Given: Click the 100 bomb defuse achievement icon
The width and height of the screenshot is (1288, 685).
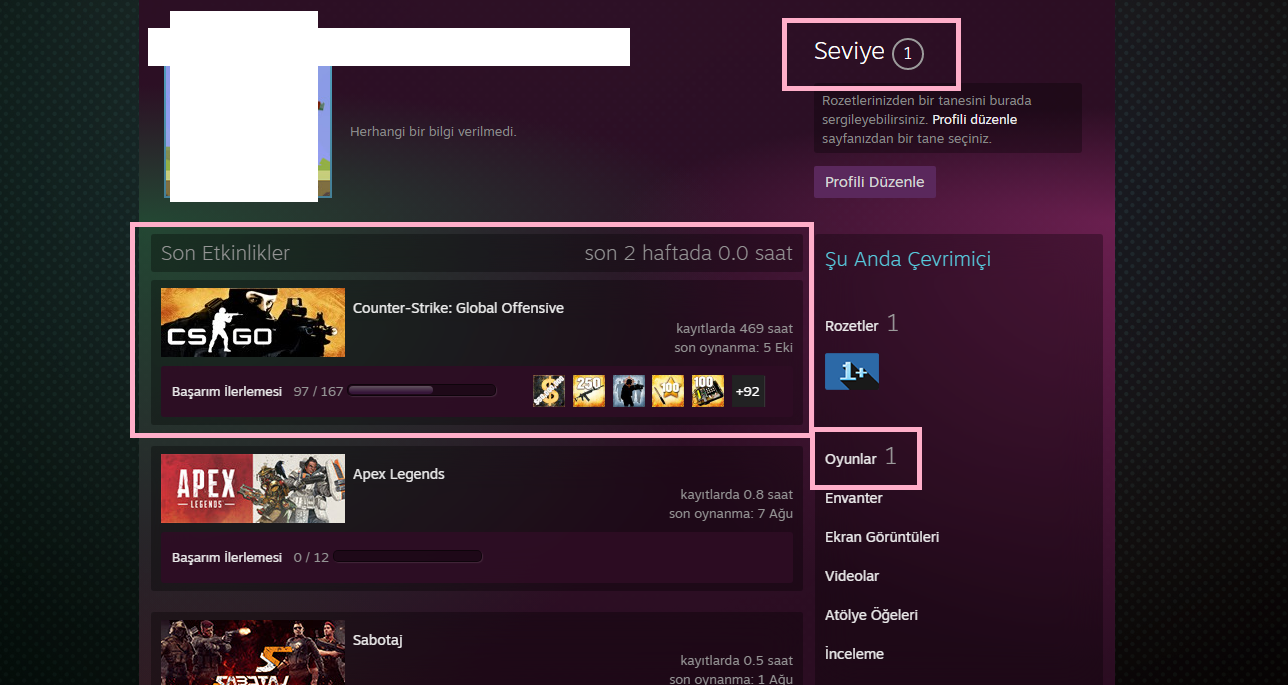Looking at the screenshot, I should click(708, 391).
